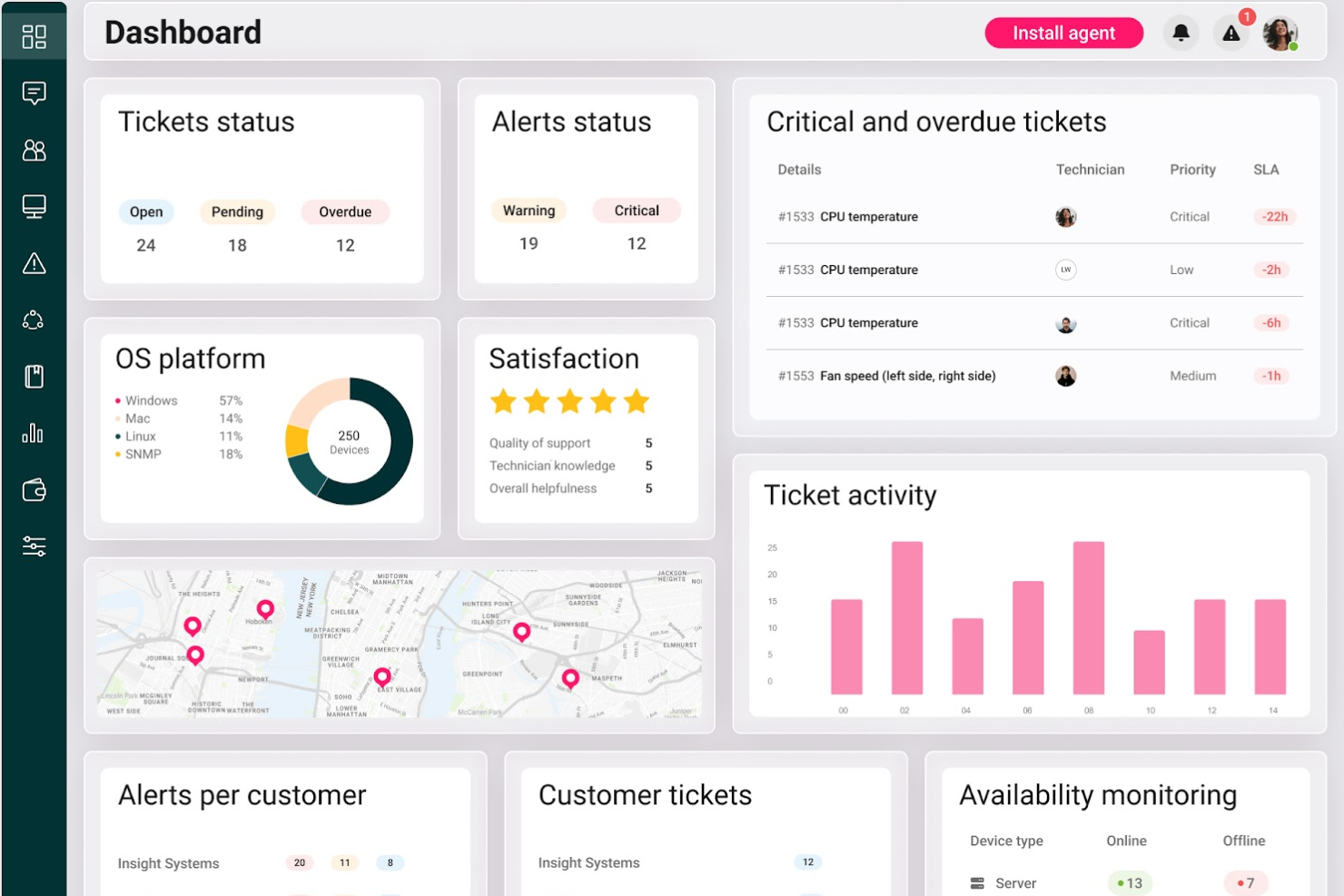This screenshot has width=1344, height=896.
Task: Click the tallest Ticket activity bar
Action: 905,617
